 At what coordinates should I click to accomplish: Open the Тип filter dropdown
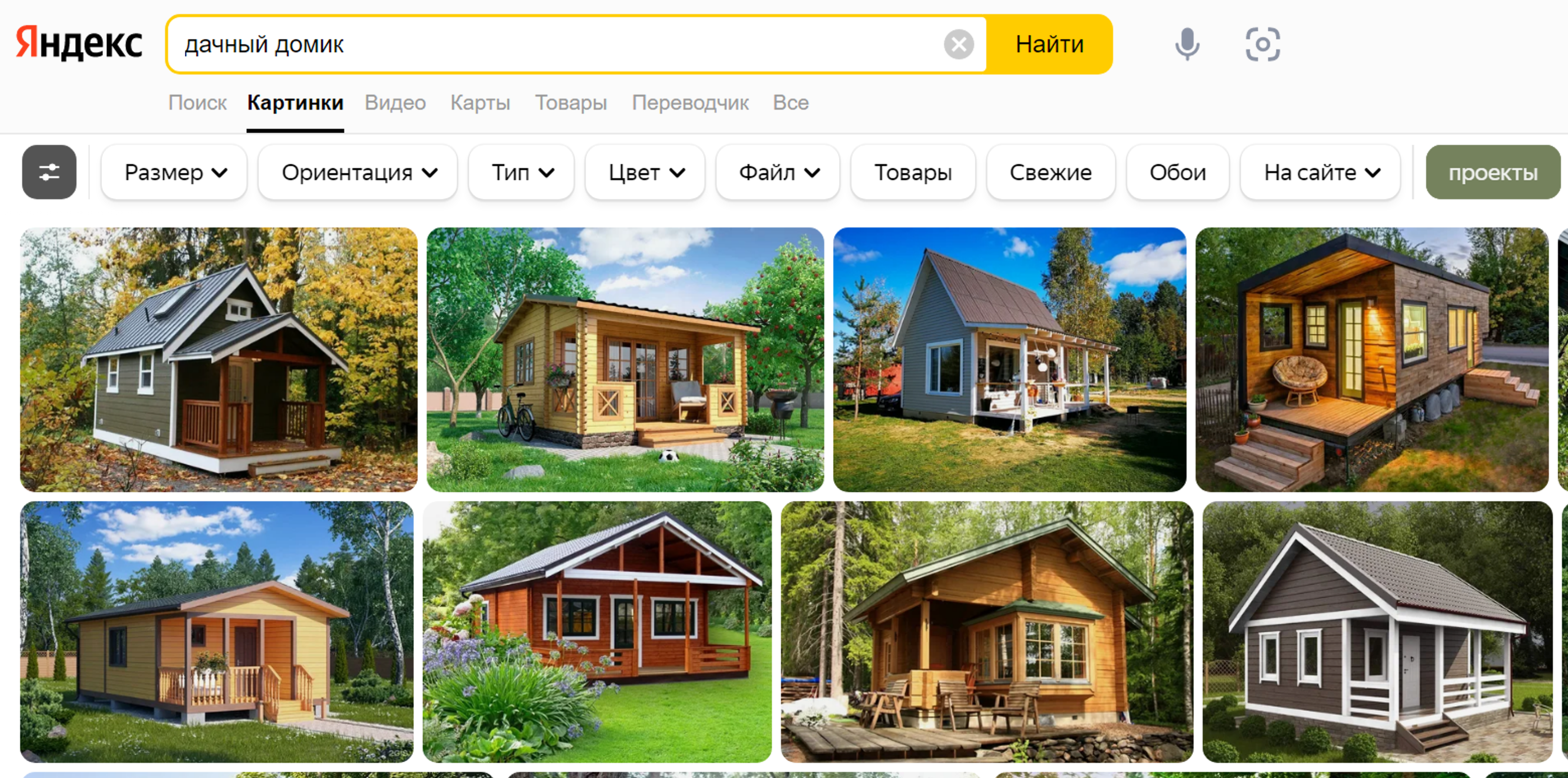522,172
